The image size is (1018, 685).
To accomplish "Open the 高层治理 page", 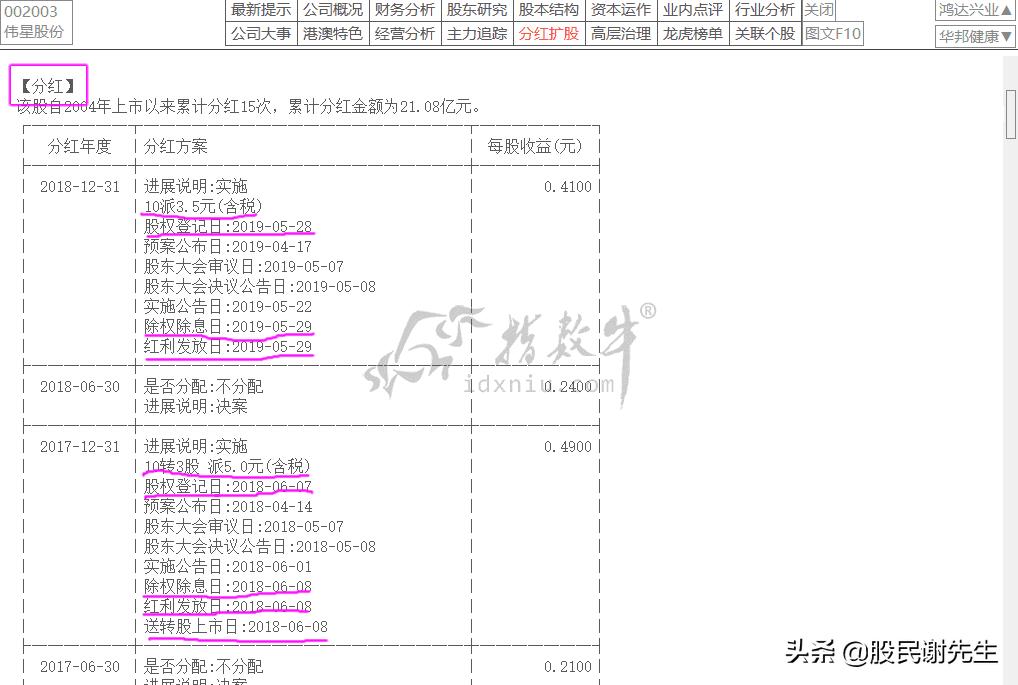I will 619,32.
